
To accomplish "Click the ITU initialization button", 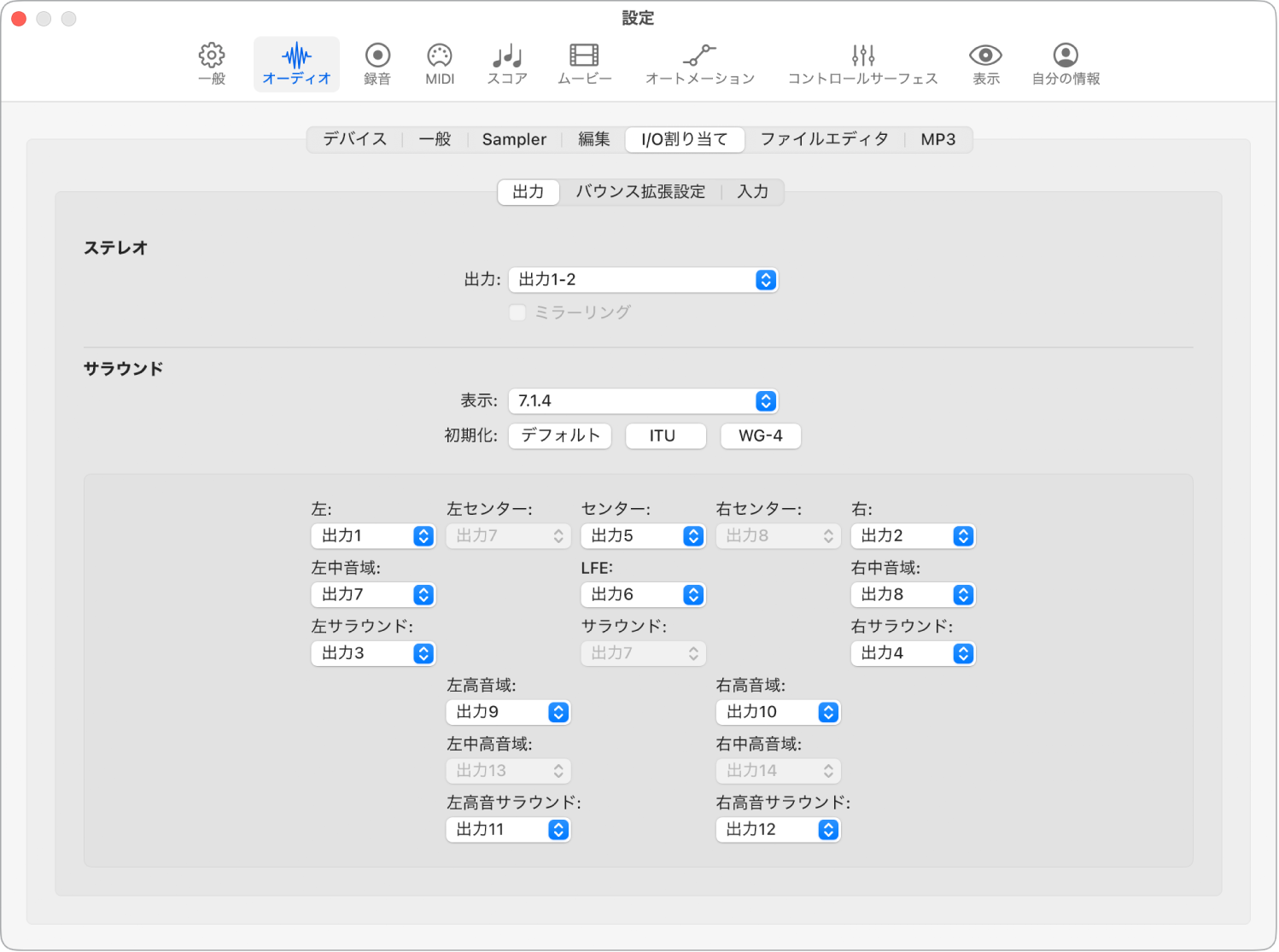I will (x=665, y=435).
